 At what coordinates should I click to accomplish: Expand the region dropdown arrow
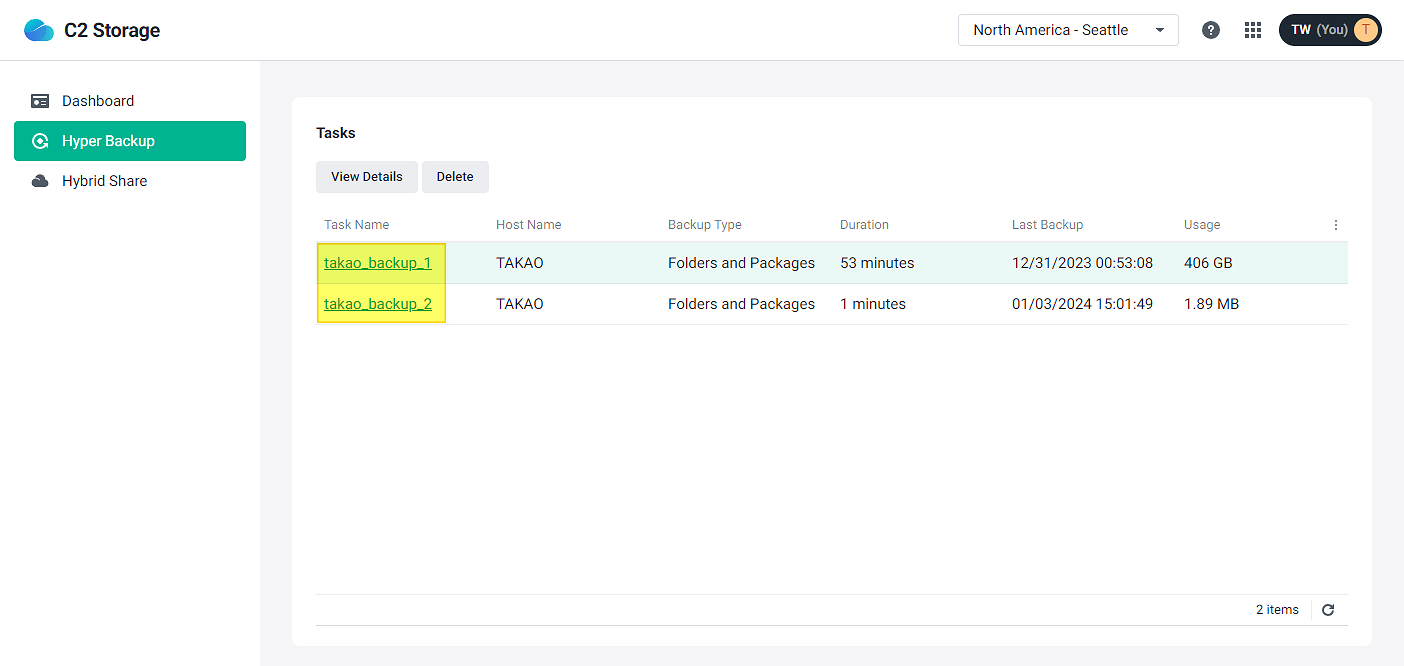click(1160, 29)
